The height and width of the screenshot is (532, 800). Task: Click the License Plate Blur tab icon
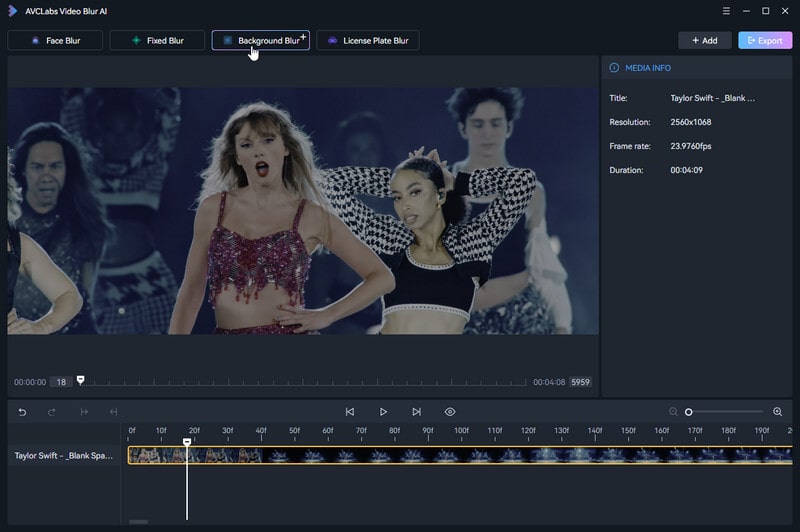[x=332, y=40]
